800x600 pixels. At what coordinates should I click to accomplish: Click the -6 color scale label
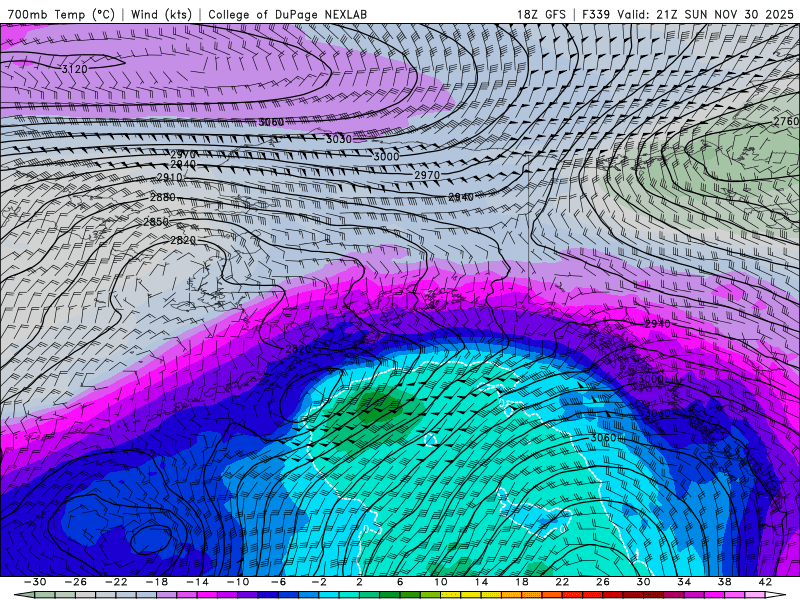pyautogui.click(x=279, y=582)
